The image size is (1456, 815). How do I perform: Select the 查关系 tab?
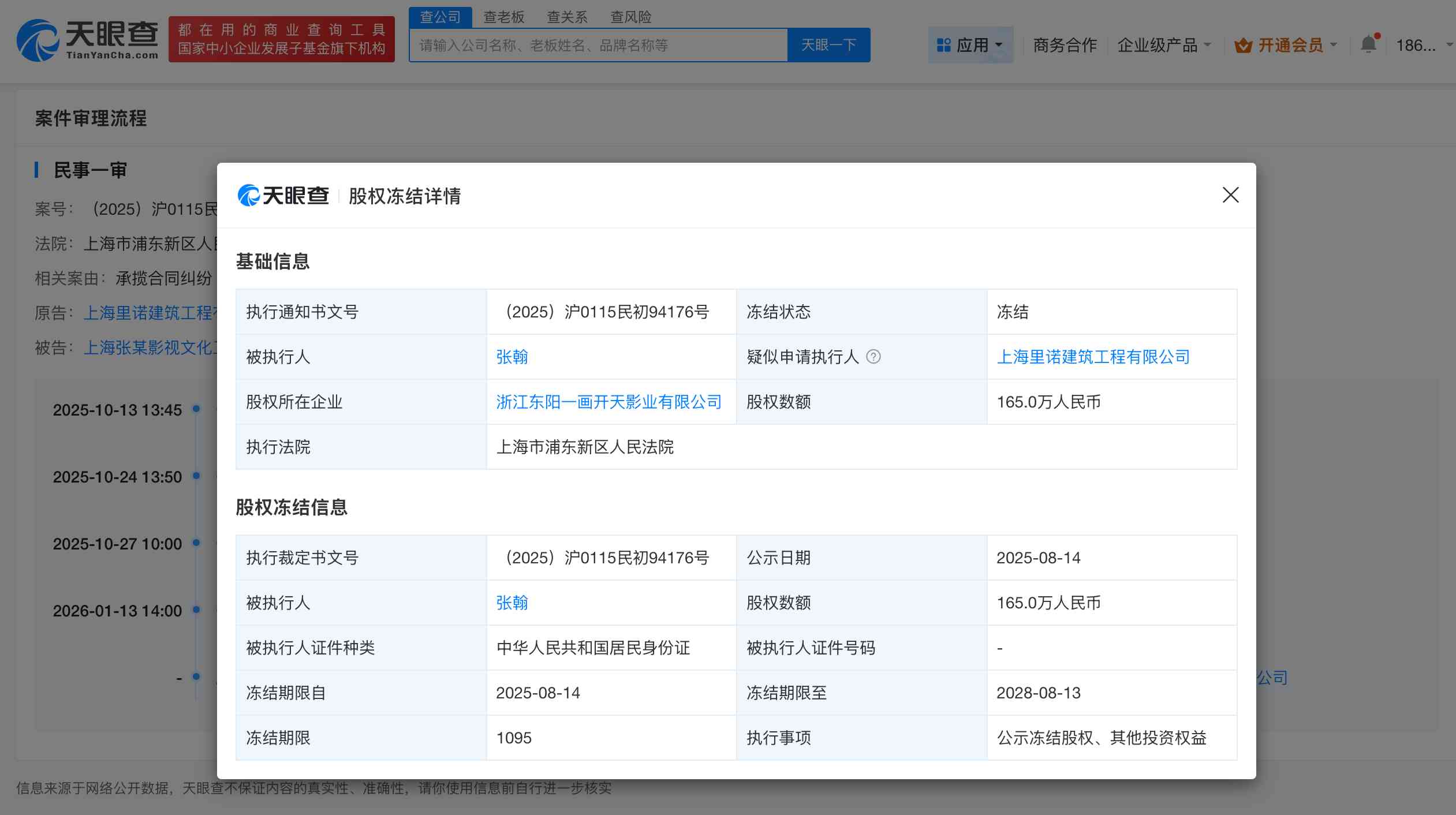pyautogui.click(x=568, y=17)
